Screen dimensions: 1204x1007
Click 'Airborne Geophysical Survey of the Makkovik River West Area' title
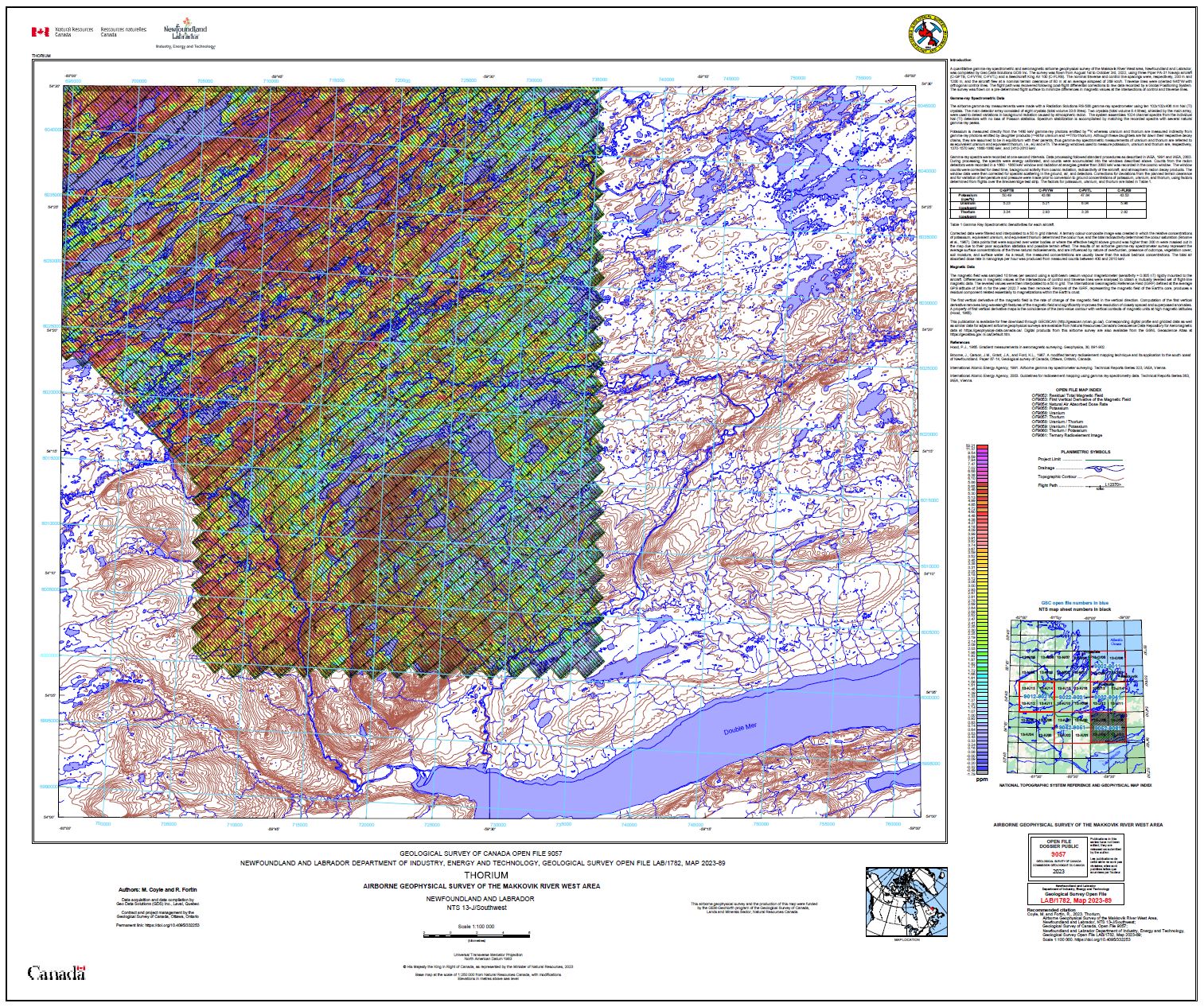pos(481,885)
